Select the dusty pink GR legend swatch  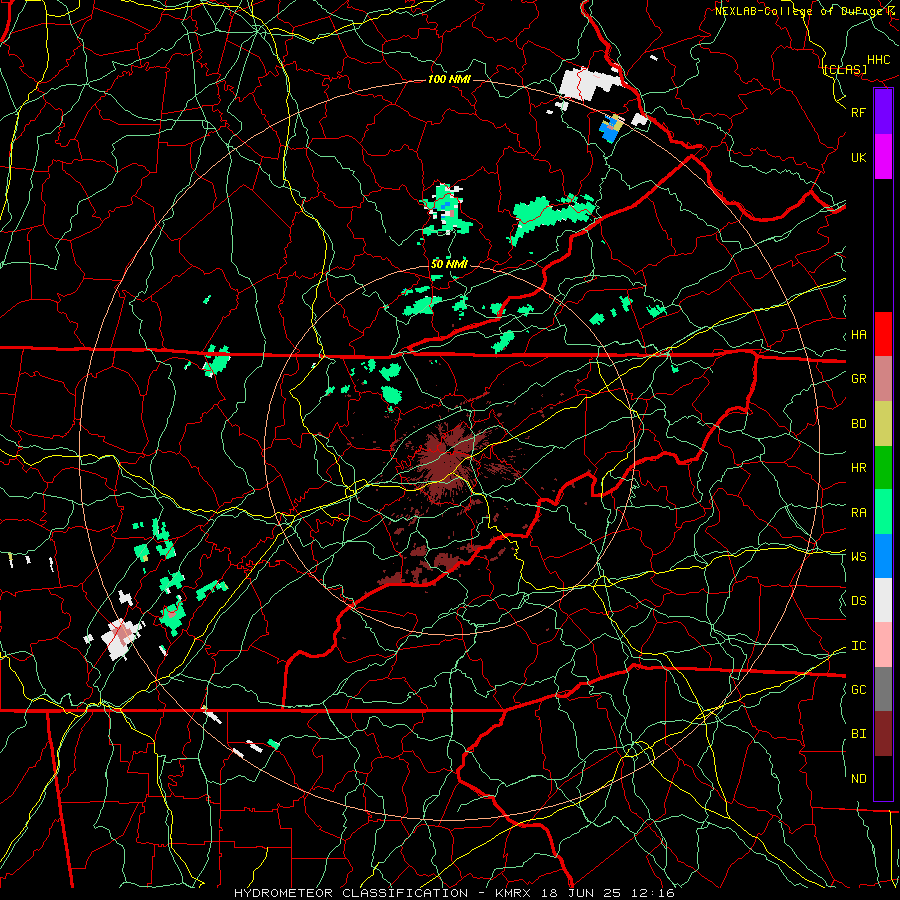883,379
